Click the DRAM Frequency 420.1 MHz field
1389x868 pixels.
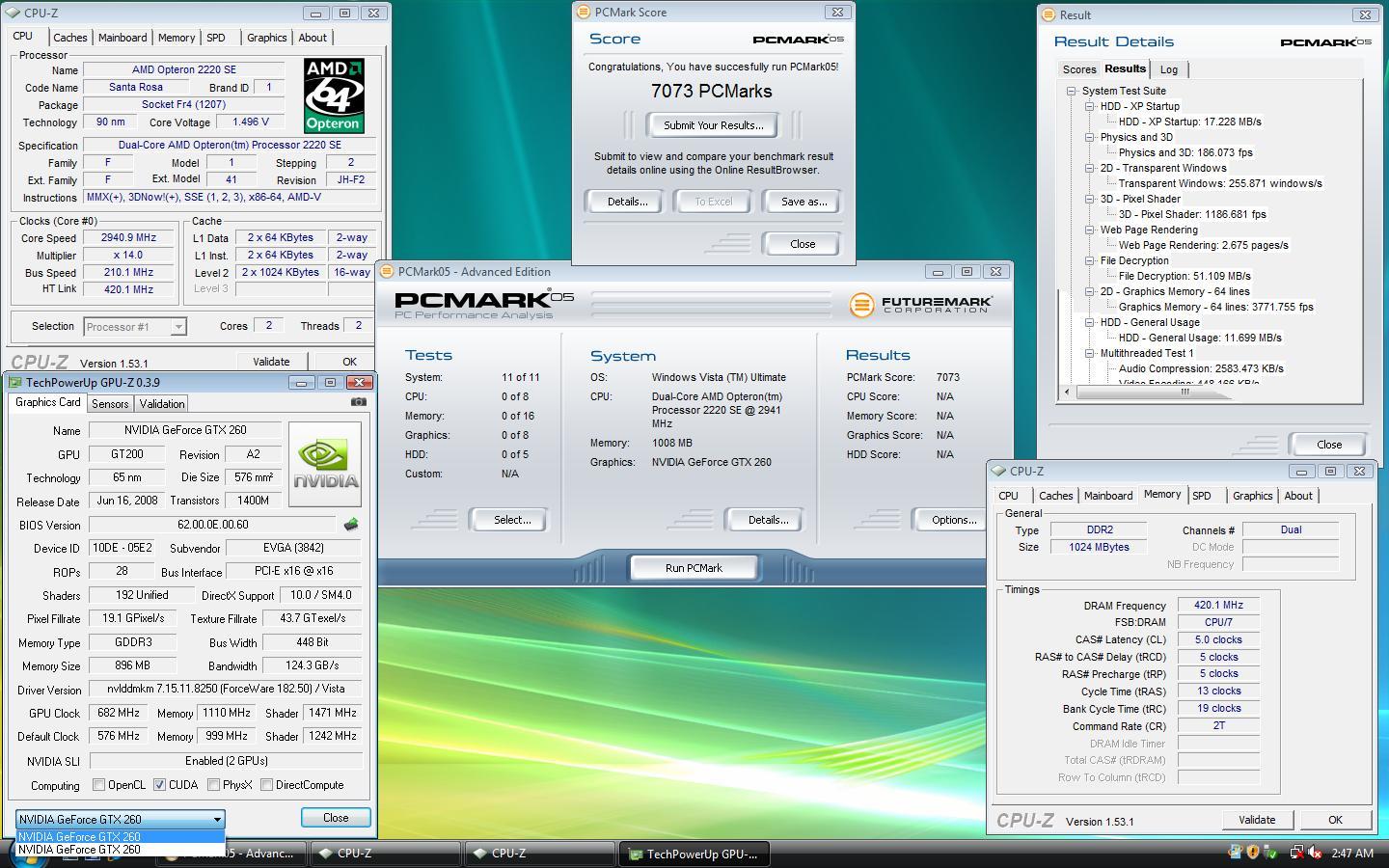[1218, 606]
